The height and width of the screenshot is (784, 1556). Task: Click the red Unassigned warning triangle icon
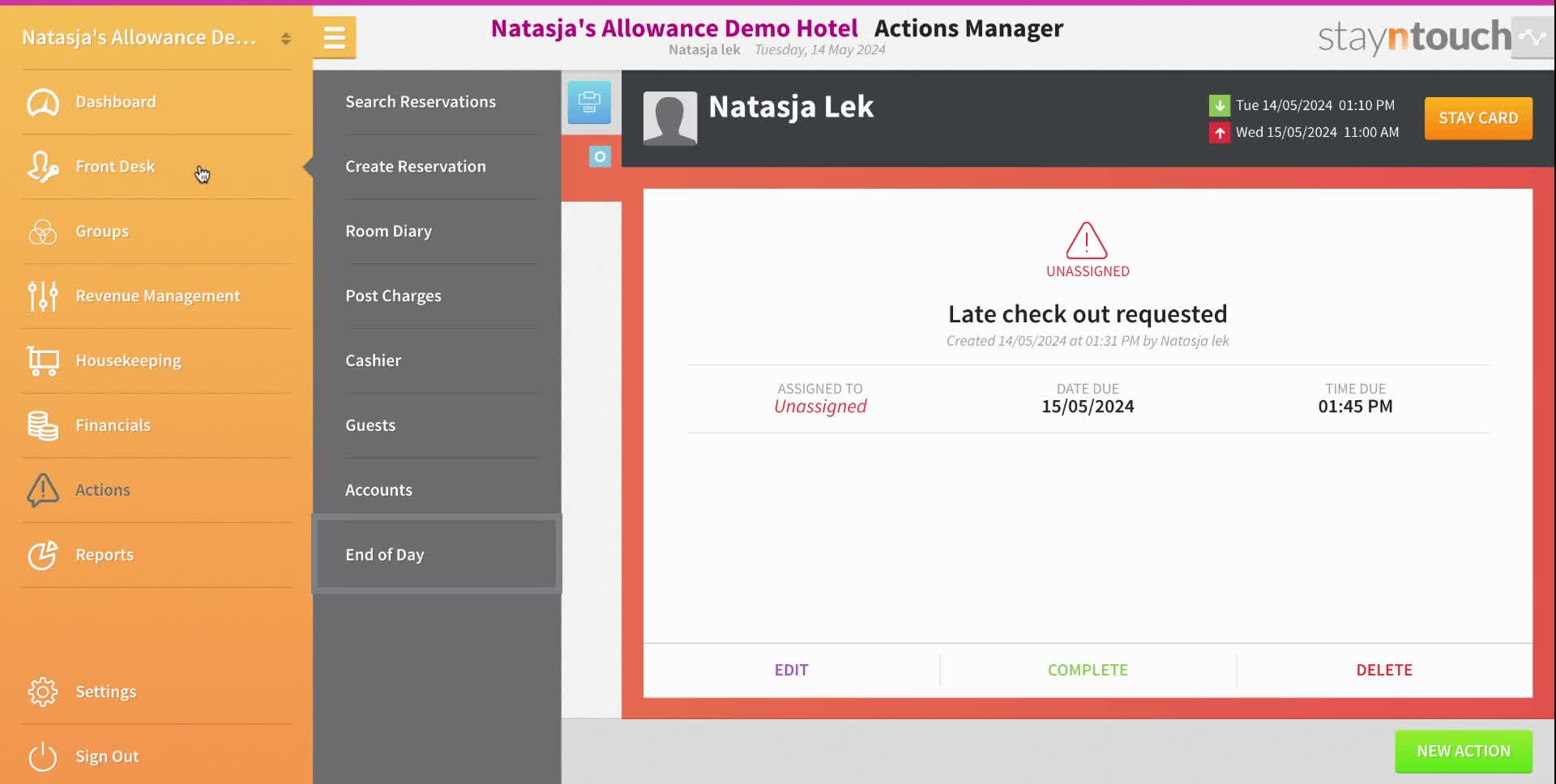(x=1087, y=241)
